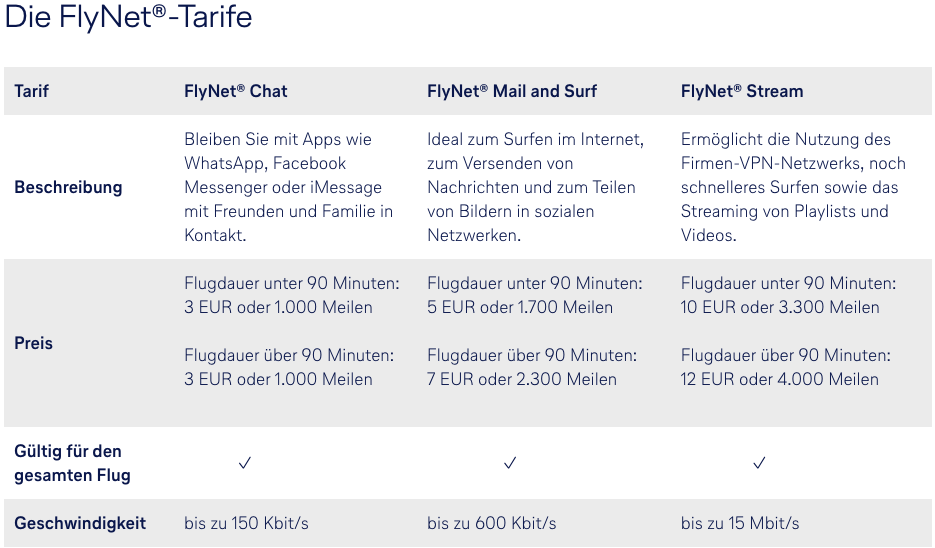Click the Preis row label
Image resolution: width=935 pixels, height=548 pixels.
[x=33, y=343]
